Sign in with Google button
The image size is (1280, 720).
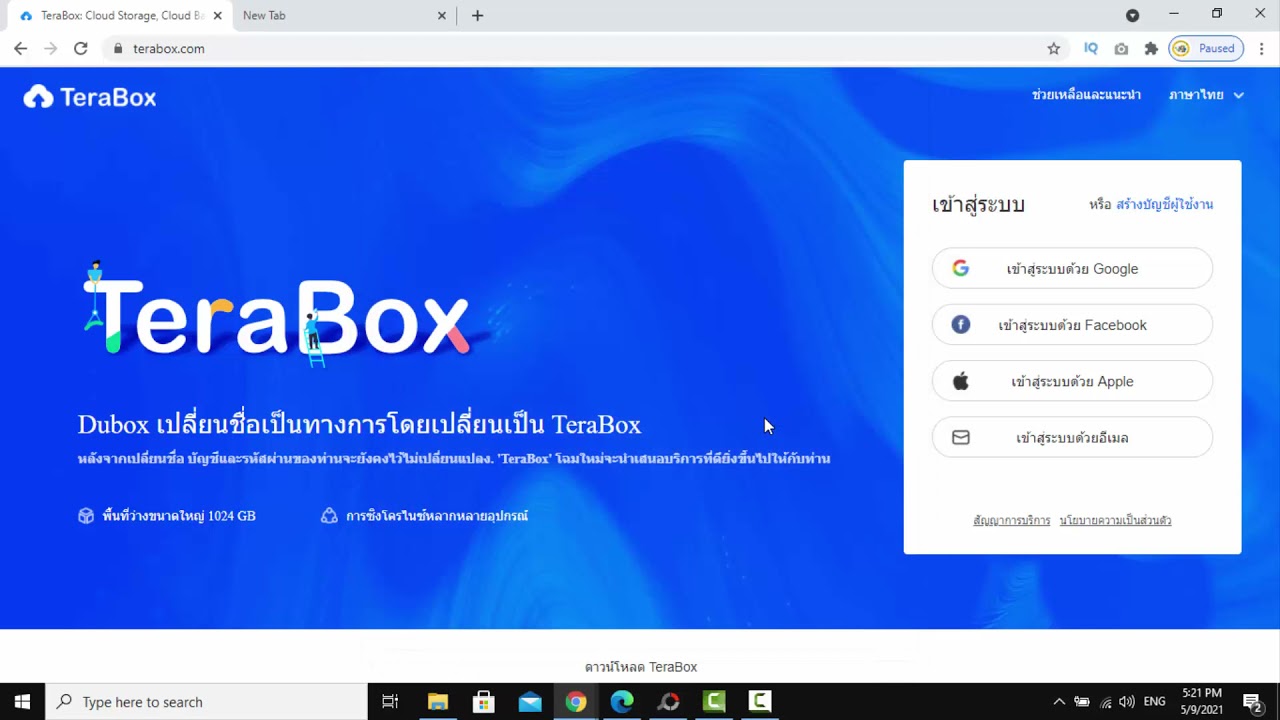coord(1072,269)
